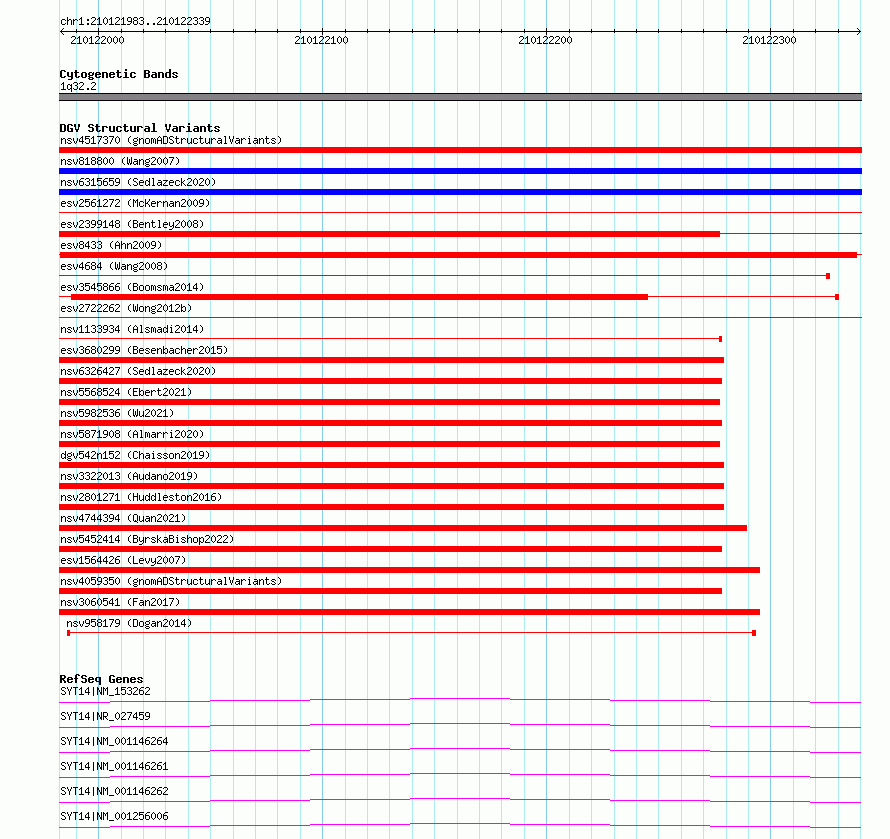Click the nsv4059350 gnomAD variant label

pyautogui.click(x=171, y=581)
